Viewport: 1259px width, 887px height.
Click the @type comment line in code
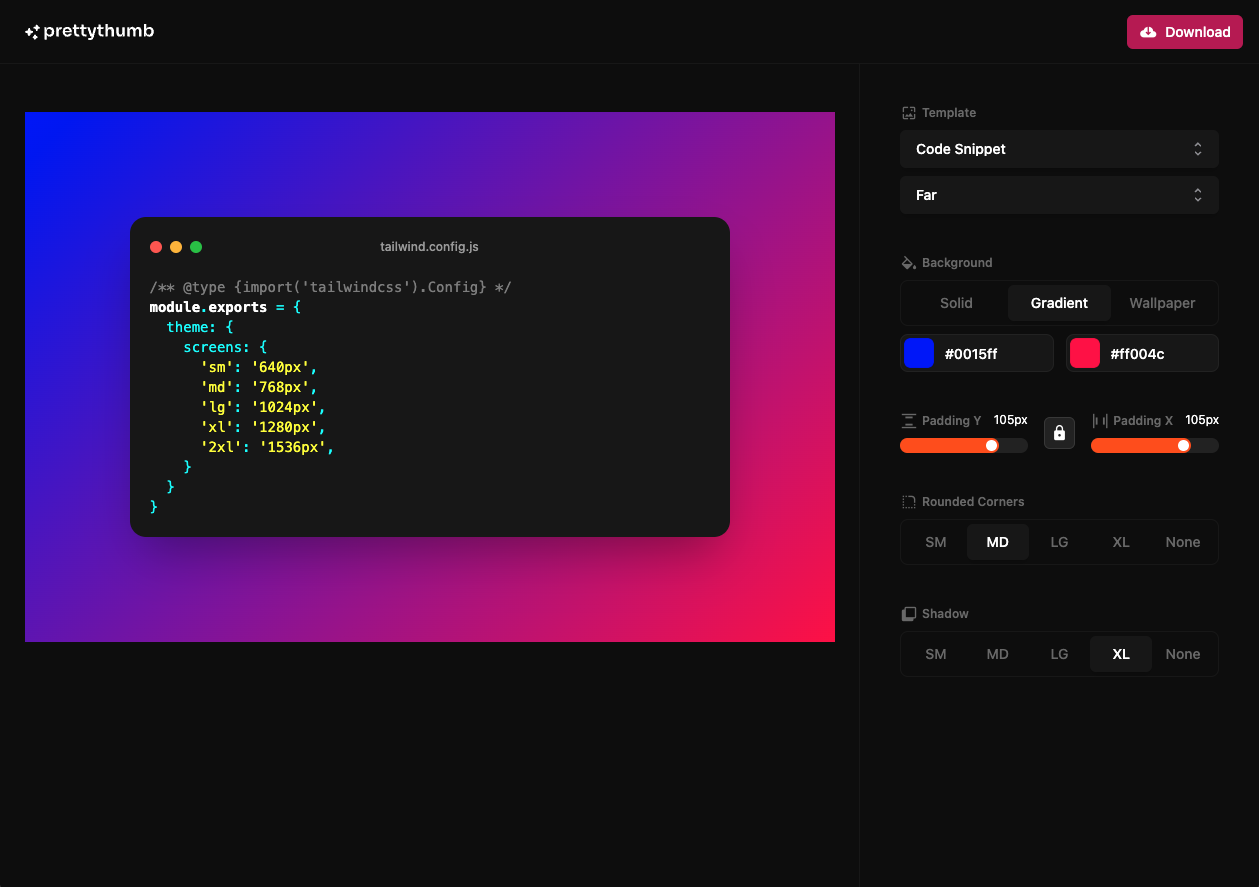coord(330,287)
